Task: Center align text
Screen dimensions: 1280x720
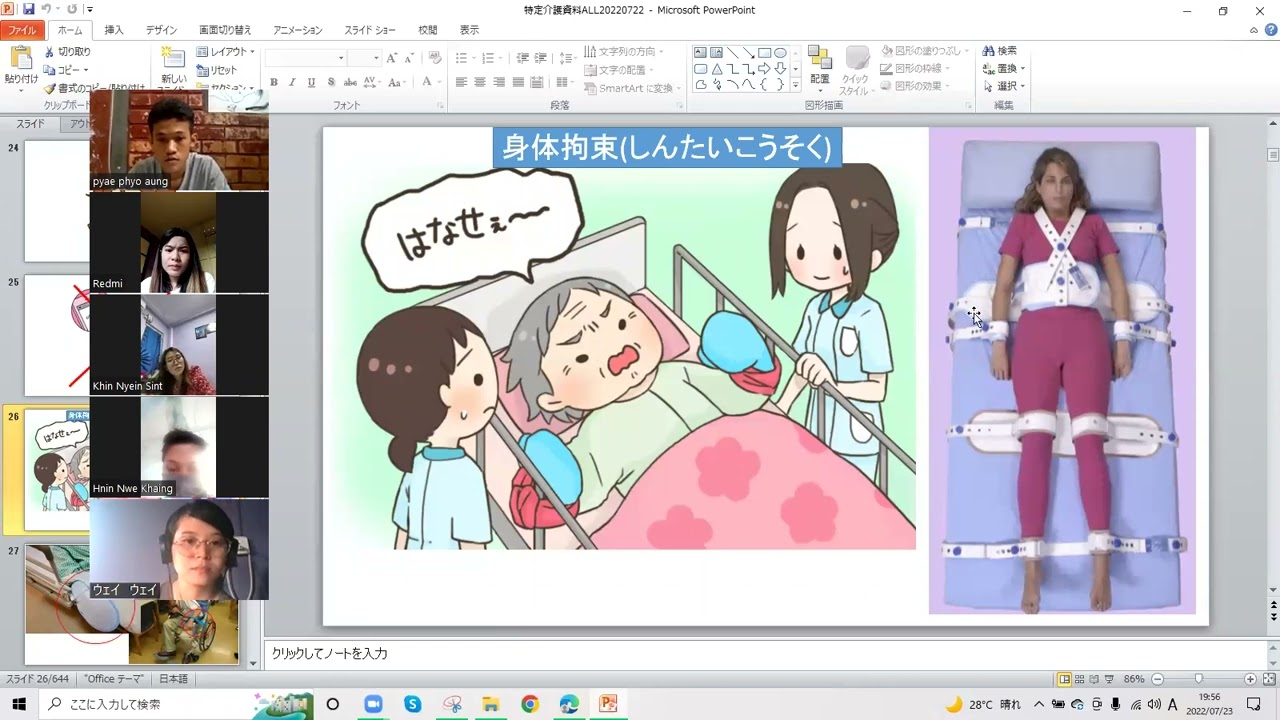Action: click(480, 83)
